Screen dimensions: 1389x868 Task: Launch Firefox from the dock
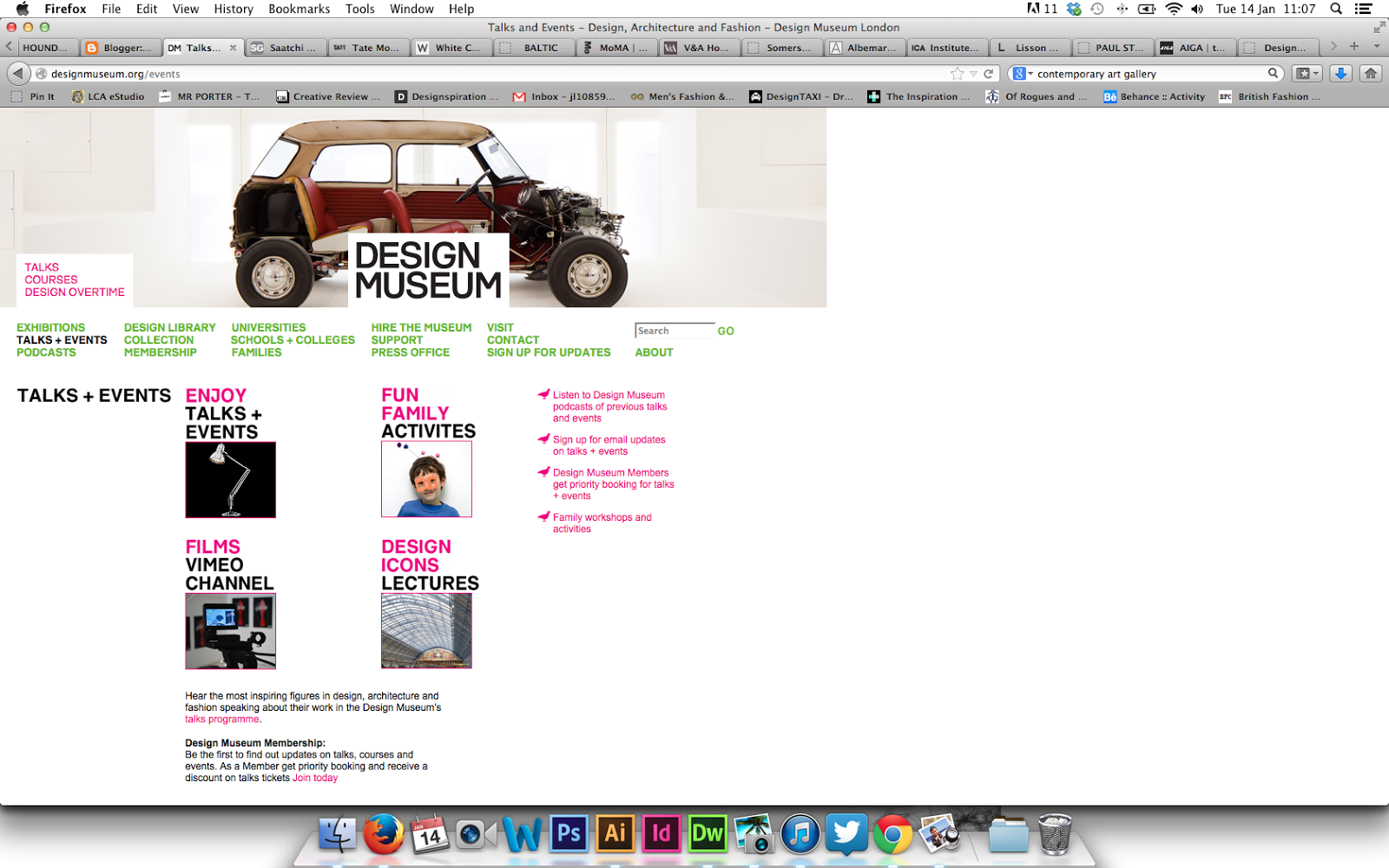(x=383, y=835)
